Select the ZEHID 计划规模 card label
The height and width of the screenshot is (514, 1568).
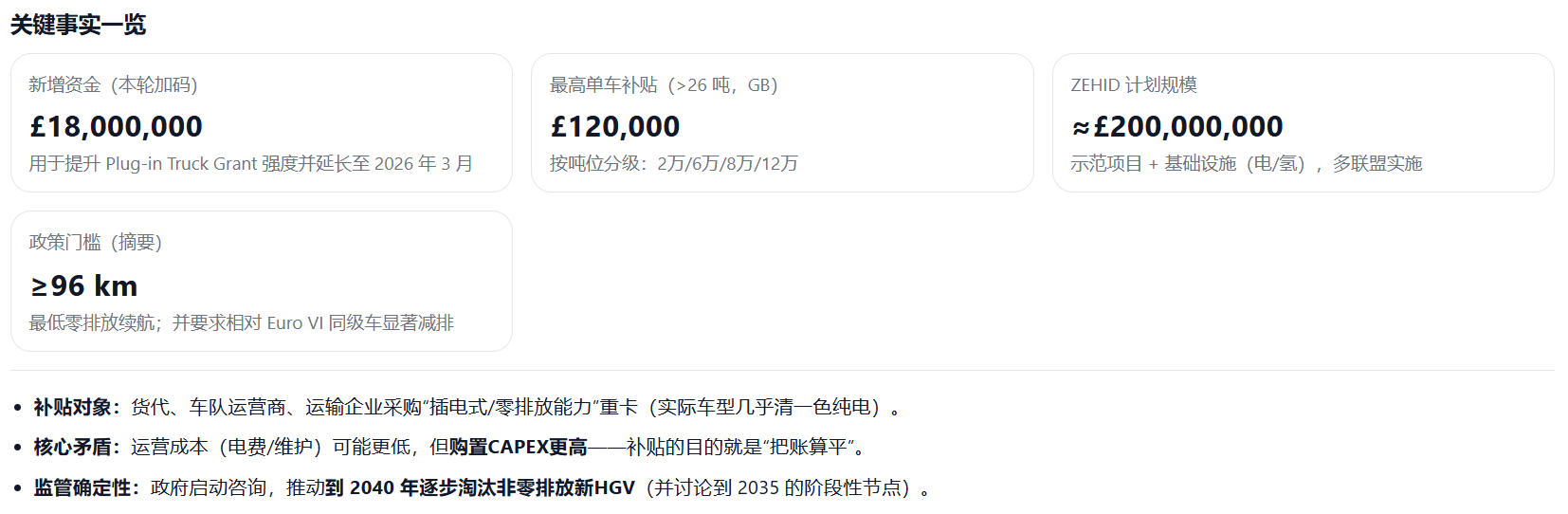1133,85
